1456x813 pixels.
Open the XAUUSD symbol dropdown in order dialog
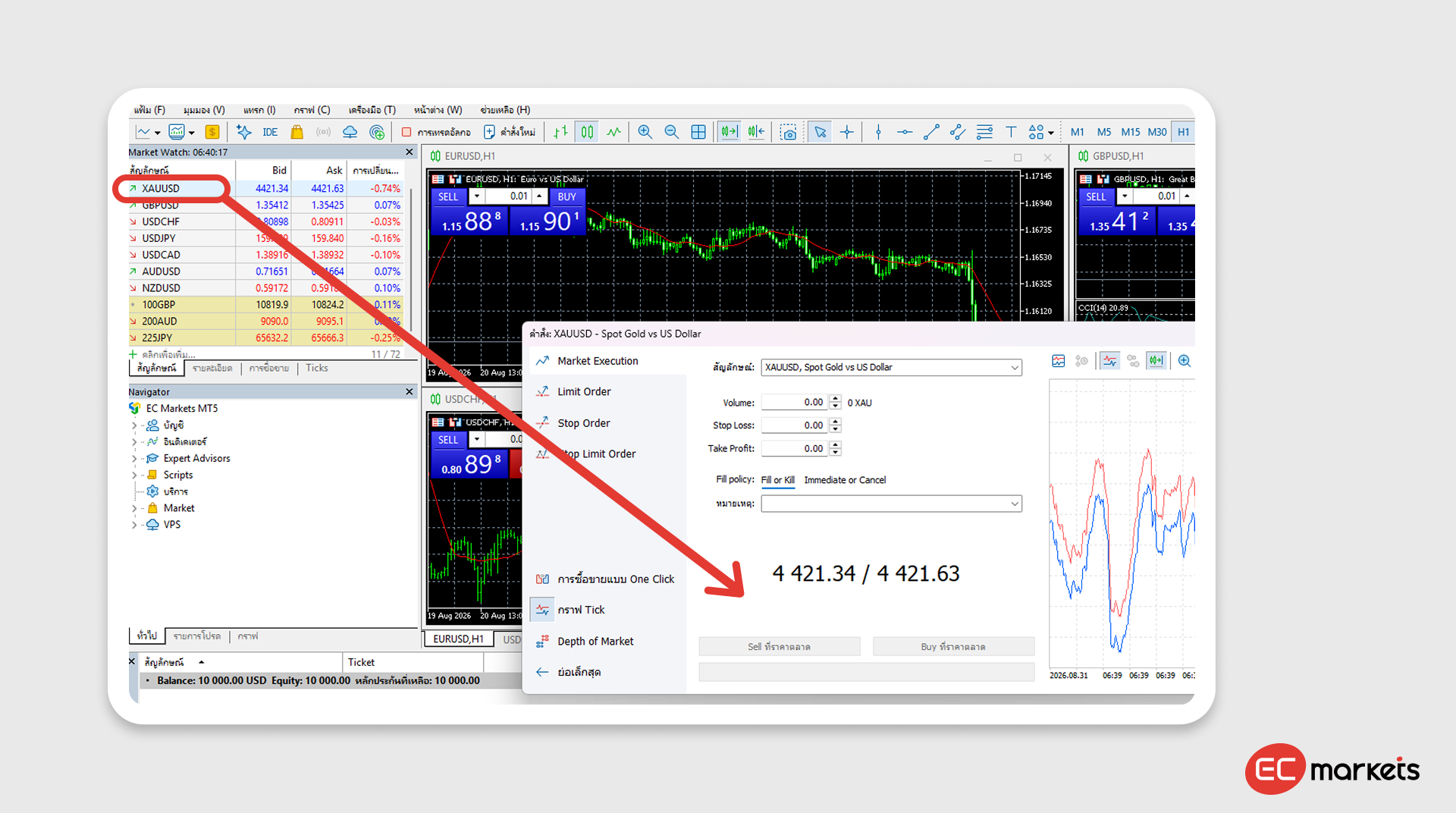tap(1014, 367)
